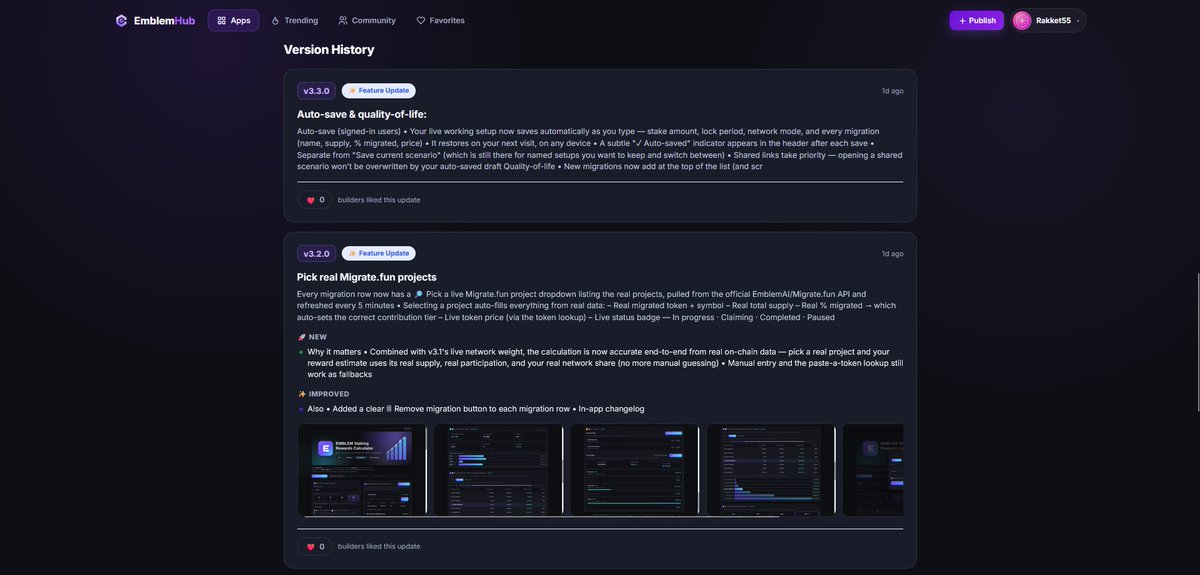The height and width of the screenshot is (575, 1200).
Task: Click the '1d ago' timestamp on v3.2.0
Action: pyautogui.click(x=892, y=254)
